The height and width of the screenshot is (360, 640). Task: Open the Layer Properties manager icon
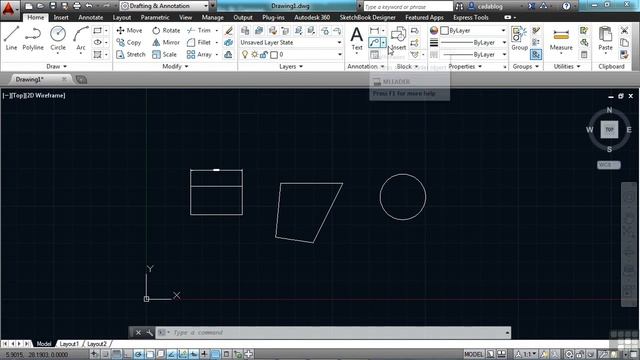[245, 30]
